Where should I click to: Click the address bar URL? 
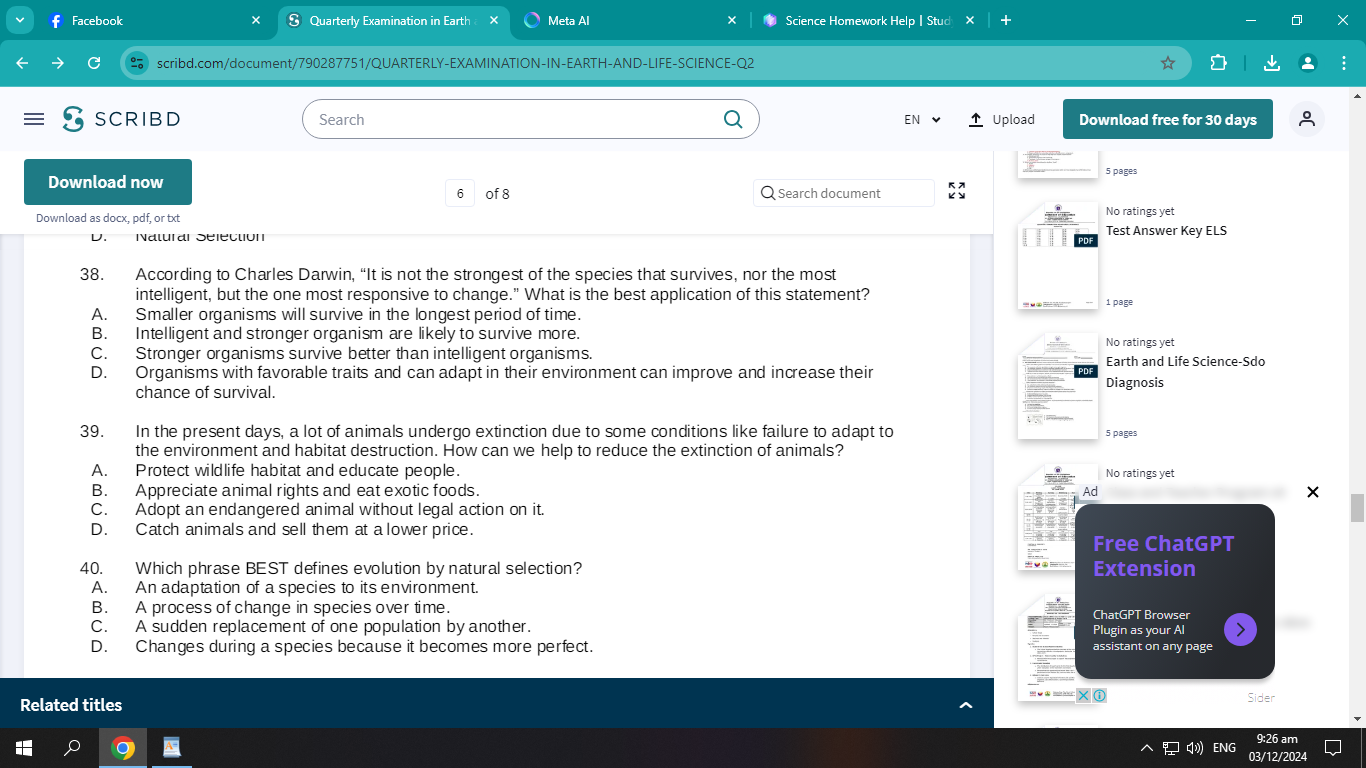(455, 63)
